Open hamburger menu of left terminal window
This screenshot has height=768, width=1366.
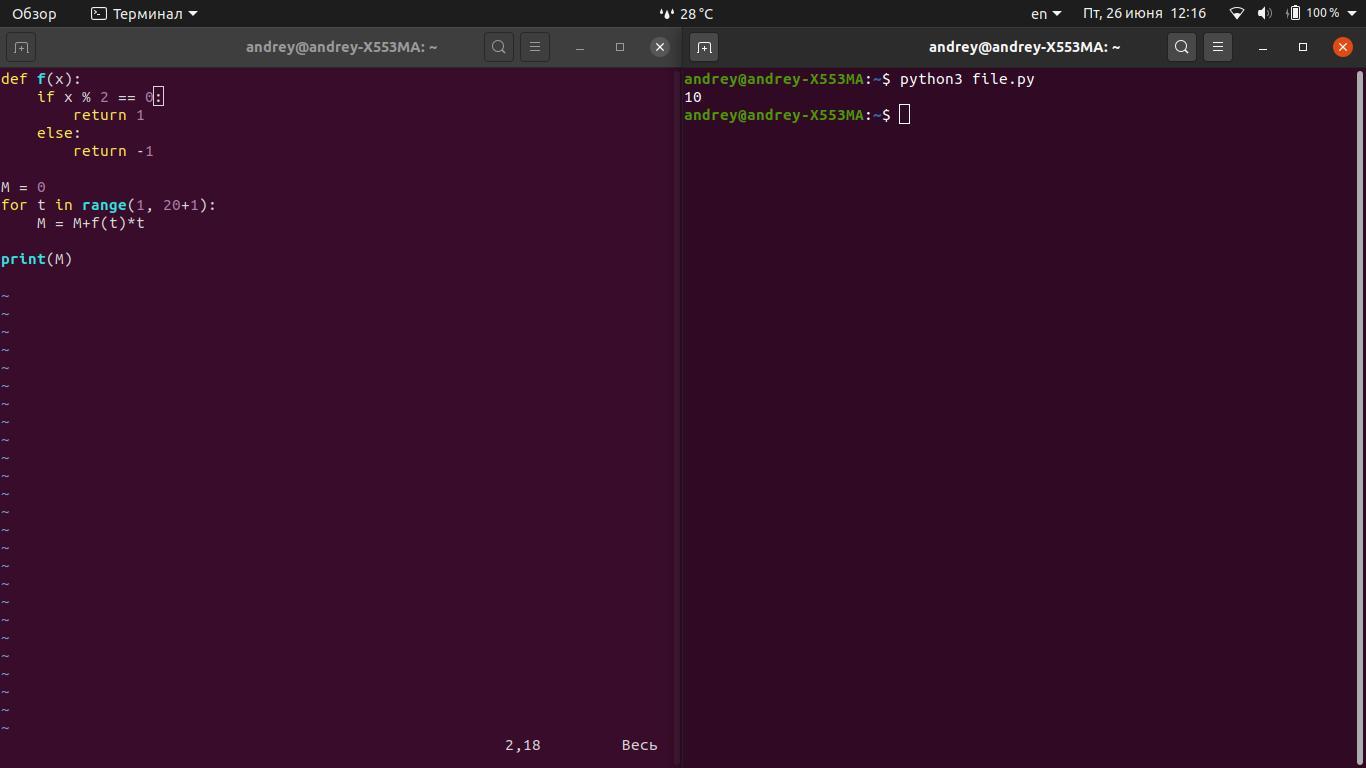(x=535, y=47)
